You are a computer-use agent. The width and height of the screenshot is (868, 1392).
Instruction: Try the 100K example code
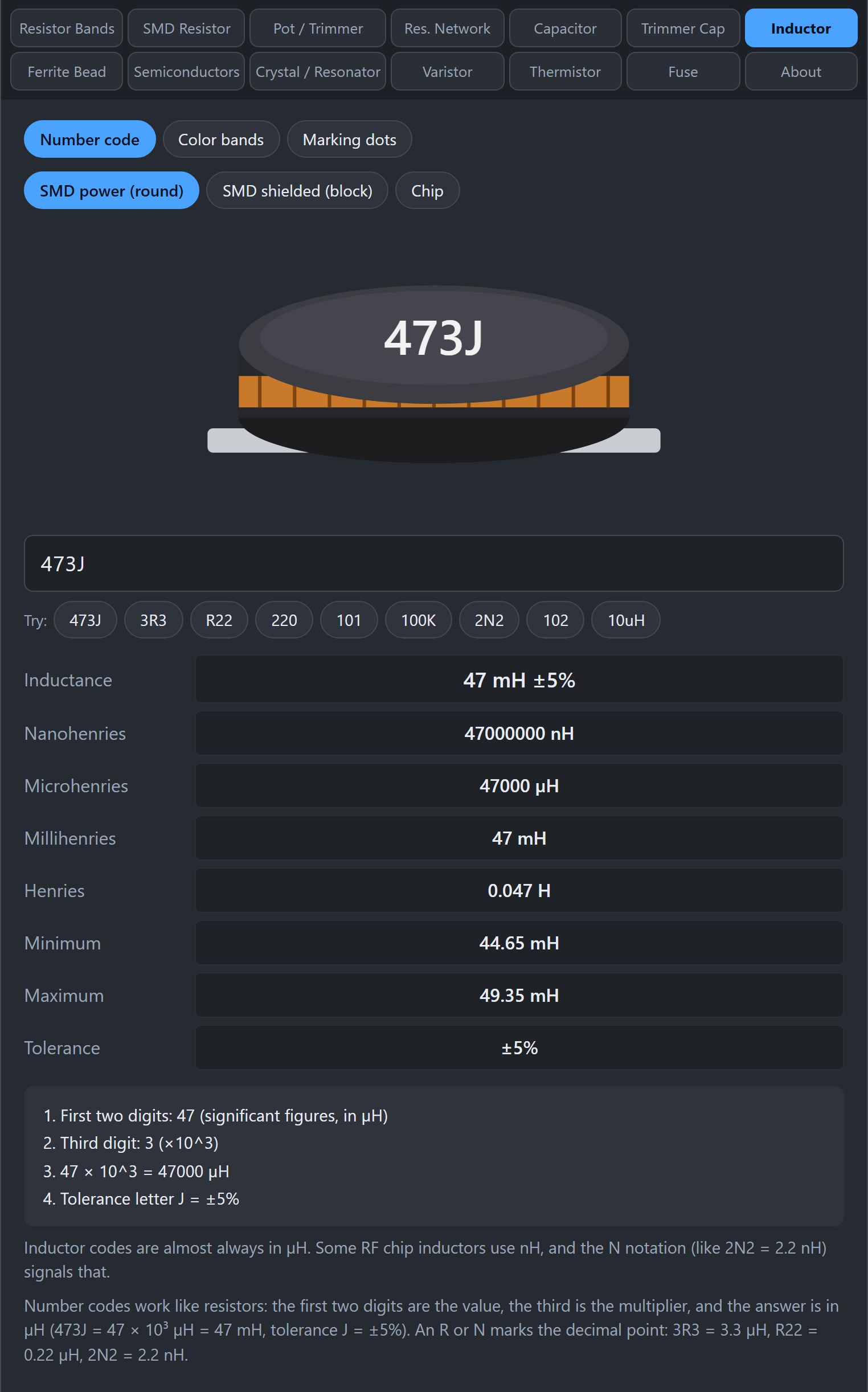[419, 620]
